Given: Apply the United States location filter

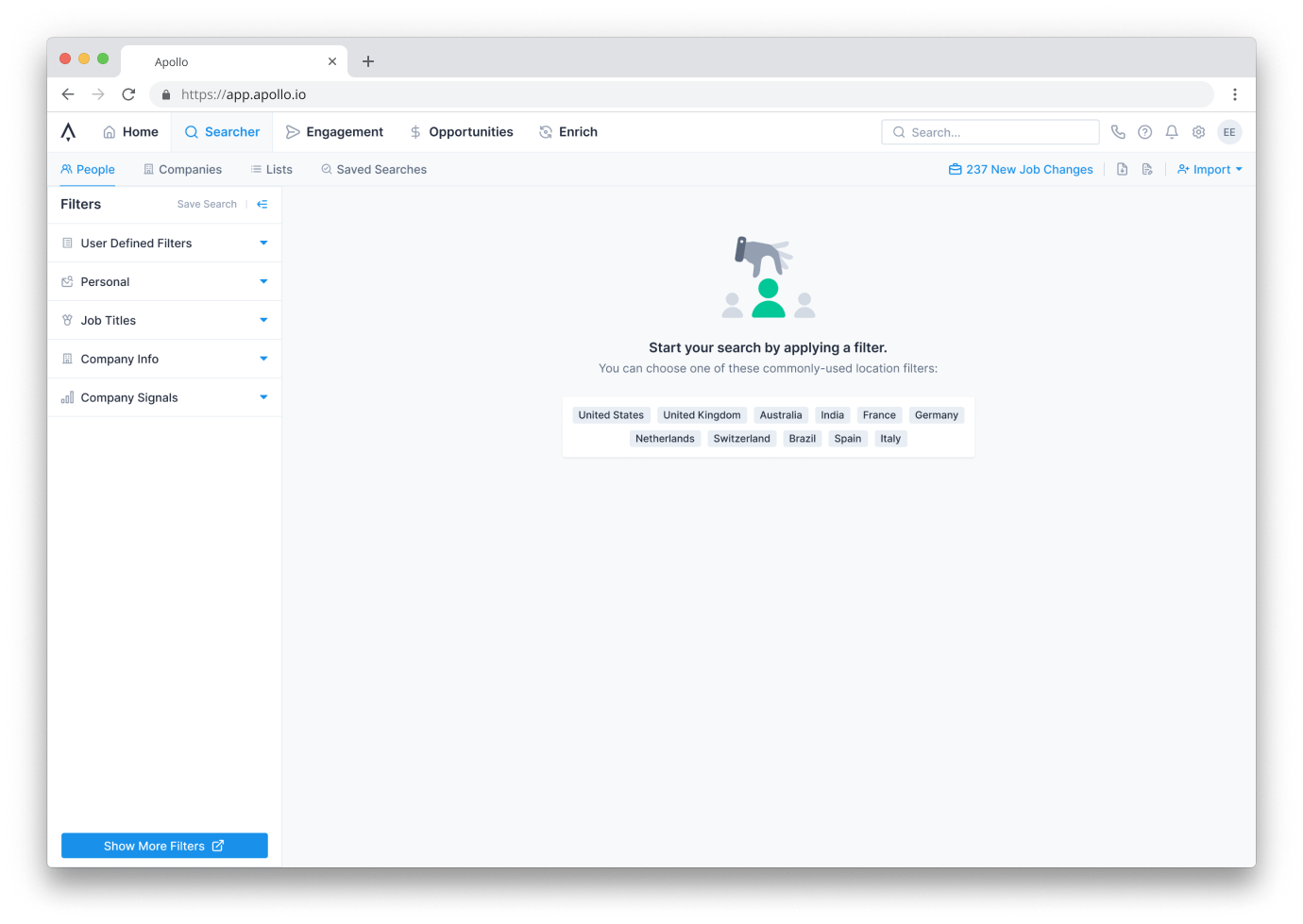Looking at the screenshot, I should click(x=611, y=415).
